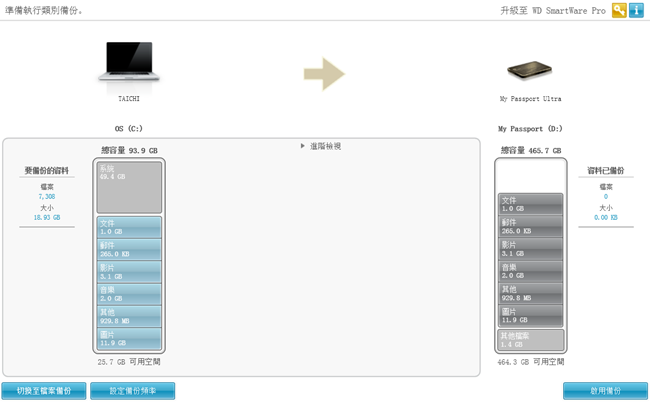The width and height of the screenshot is (650, 409).
Task: Click My Passport 圖片 11.9 GB block
Action: 531,316
